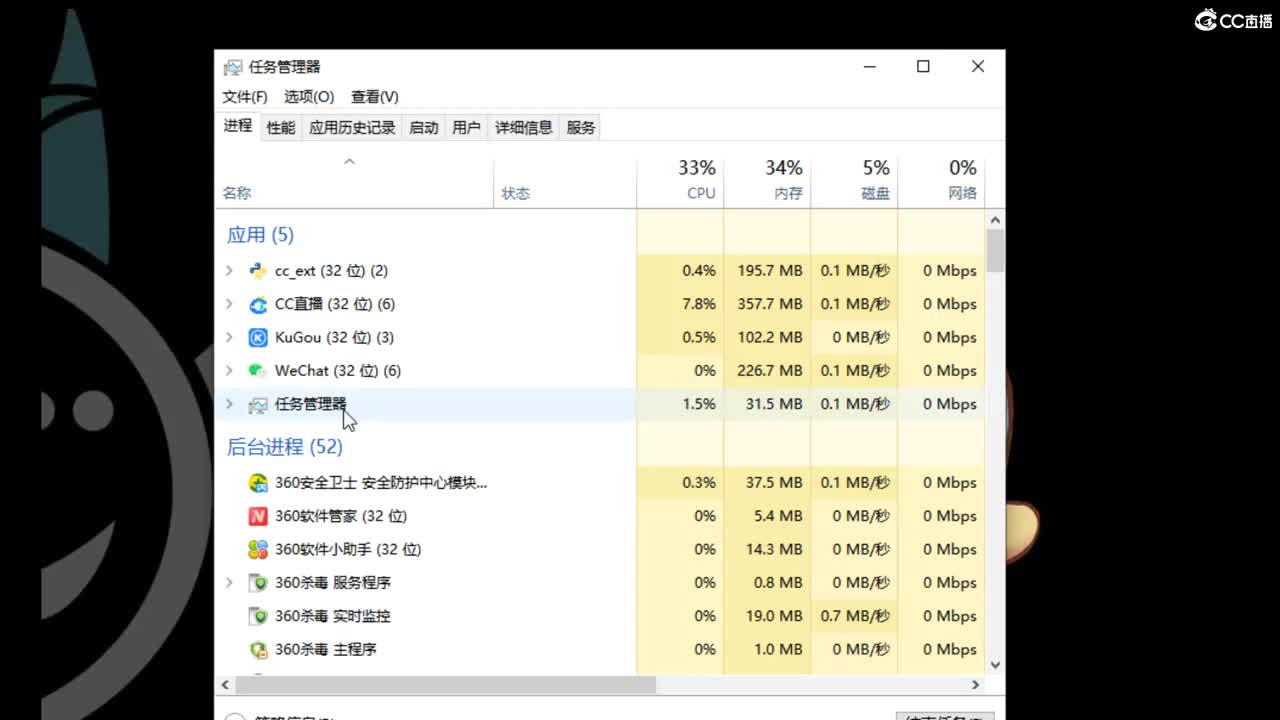1280x720 pixels.
Task: Click the vertical scrollbar up arrow
Action: [995, 219]
